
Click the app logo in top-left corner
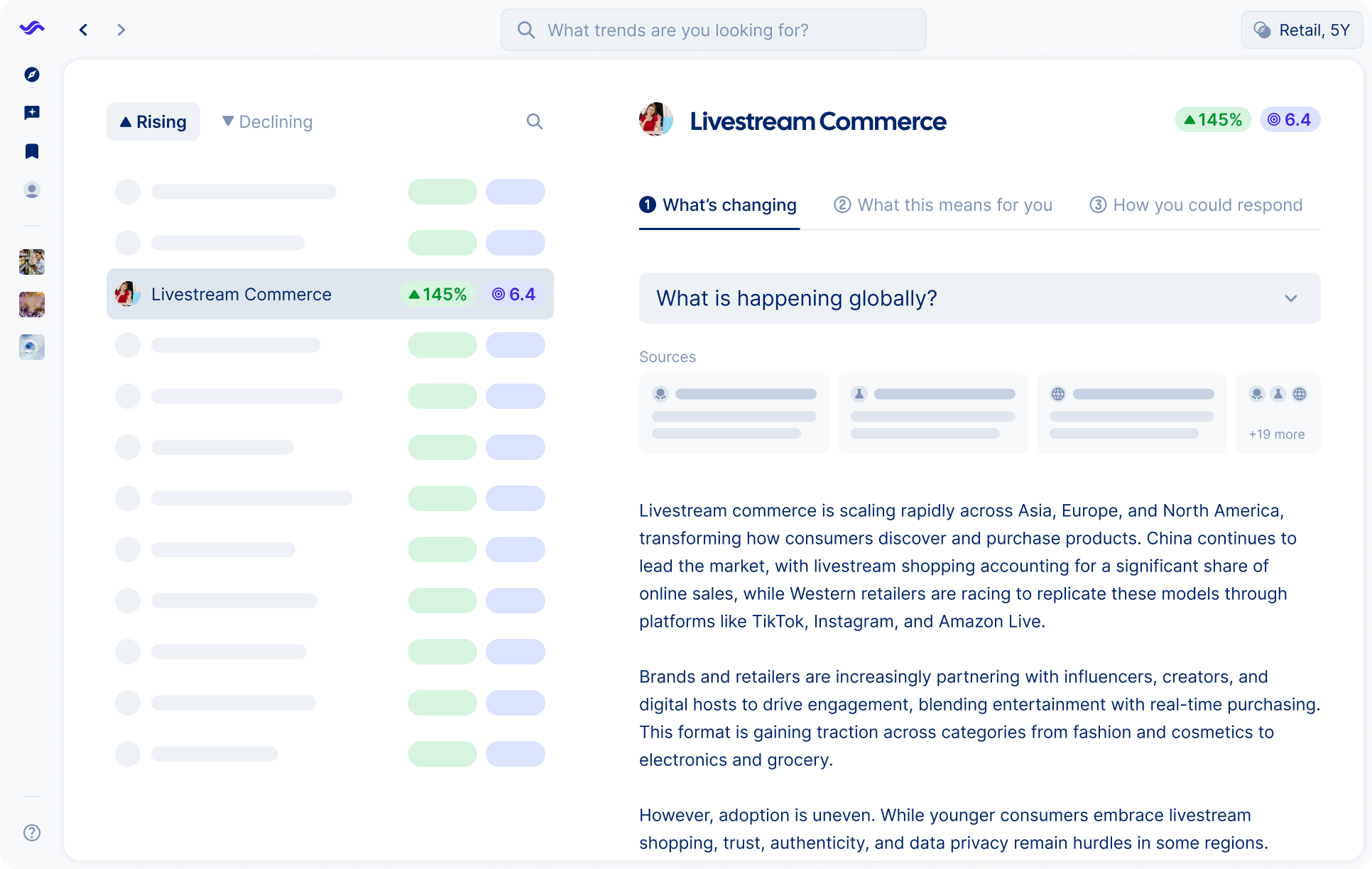[32, 28]
